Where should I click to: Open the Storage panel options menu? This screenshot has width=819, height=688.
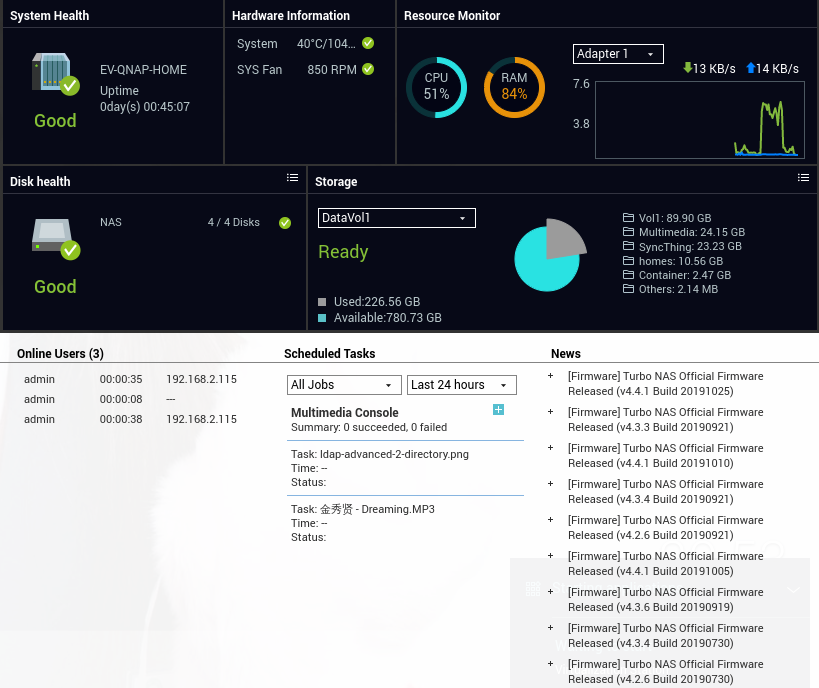(803, 177)
